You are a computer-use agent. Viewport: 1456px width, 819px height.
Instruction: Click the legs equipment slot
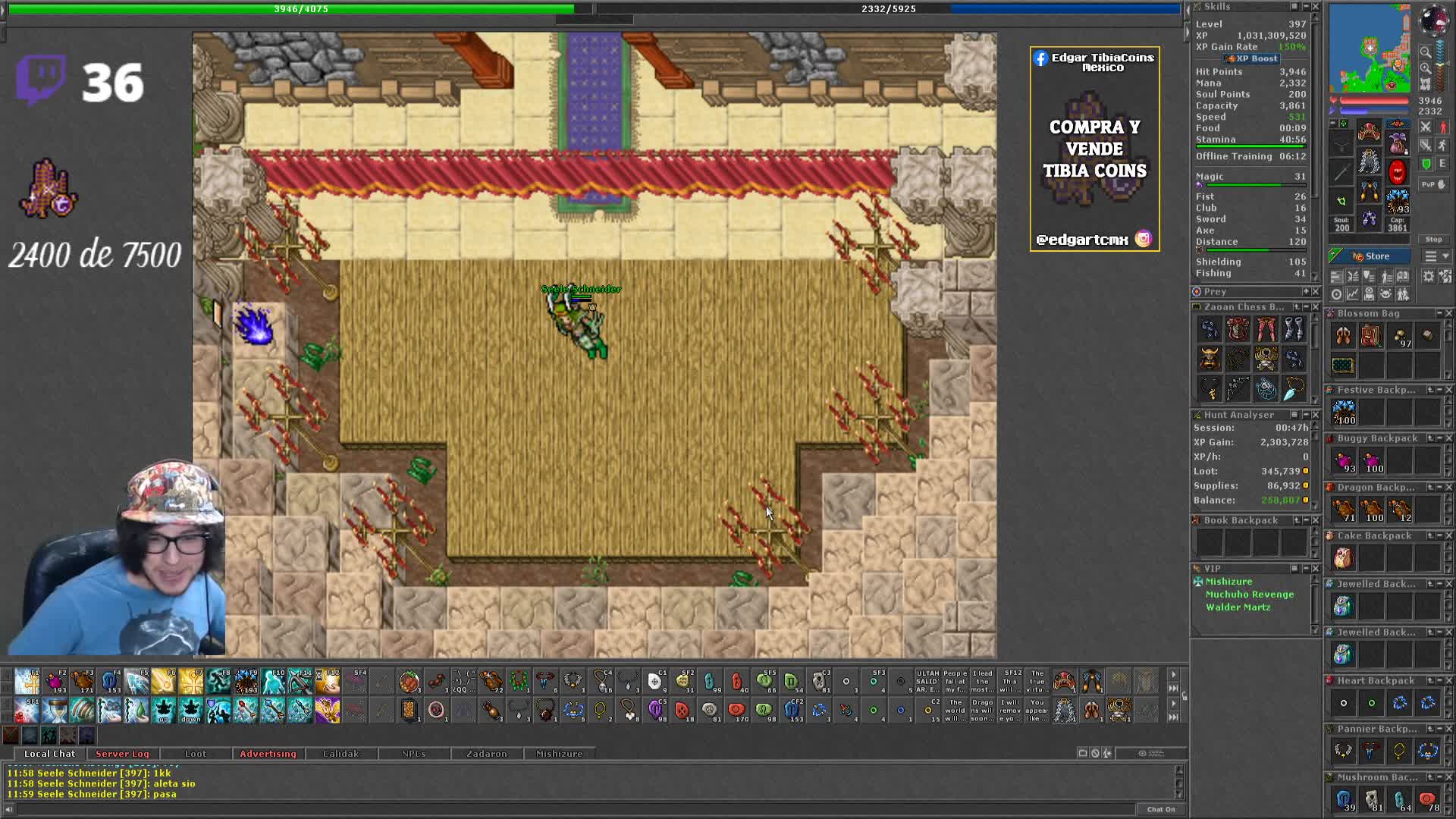pos(1370,191)
